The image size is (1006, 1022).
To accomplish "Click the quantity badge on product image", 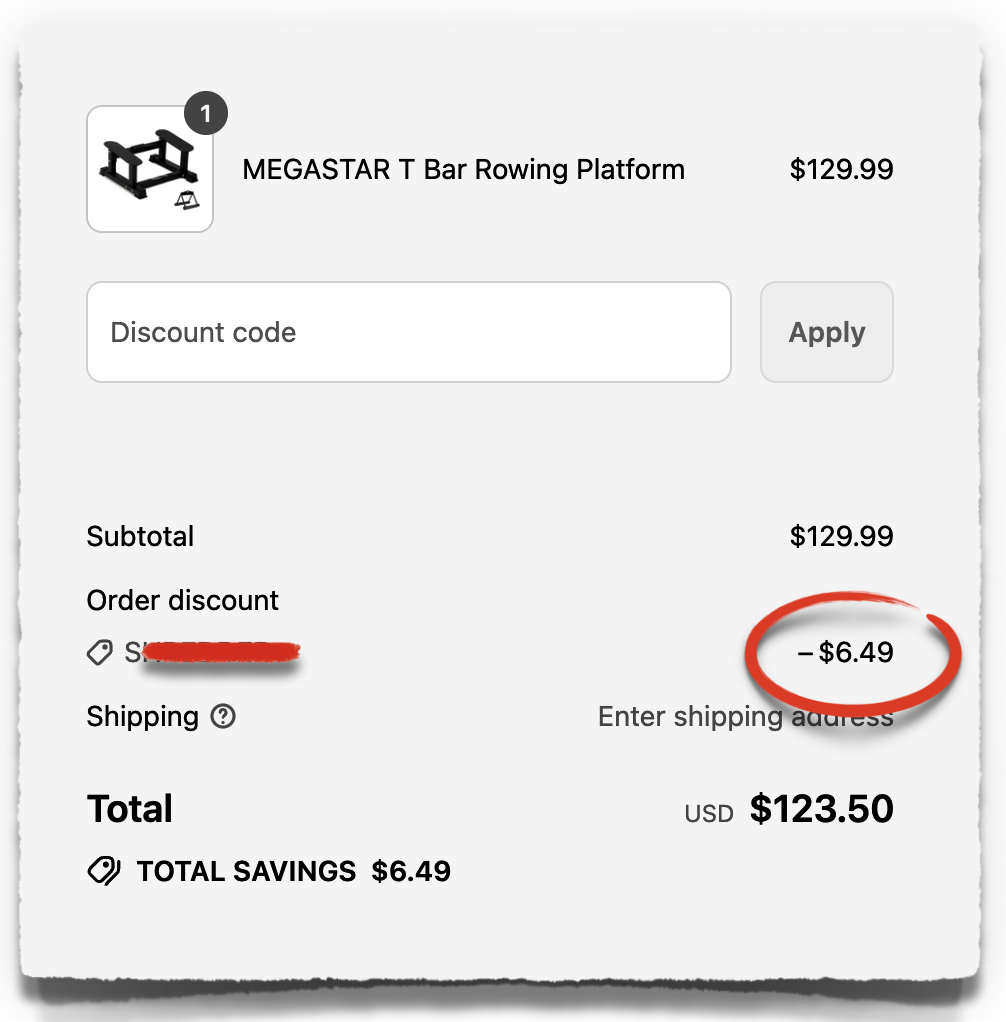I will 206,115.
